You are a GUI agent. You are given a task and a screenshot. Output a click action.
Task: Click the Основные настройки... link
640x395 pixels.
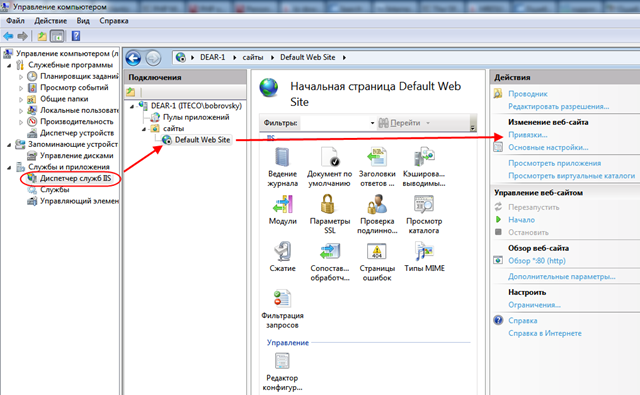[548, 148]
